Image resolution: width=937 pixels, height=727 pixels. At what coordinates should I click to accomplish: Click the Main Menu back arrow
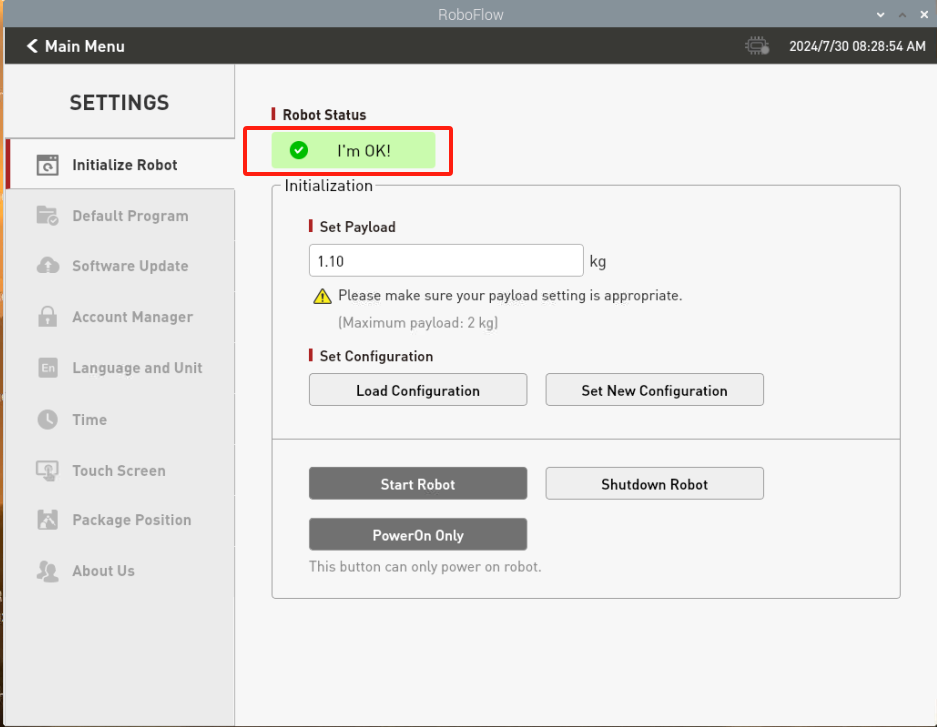[32, 46]
